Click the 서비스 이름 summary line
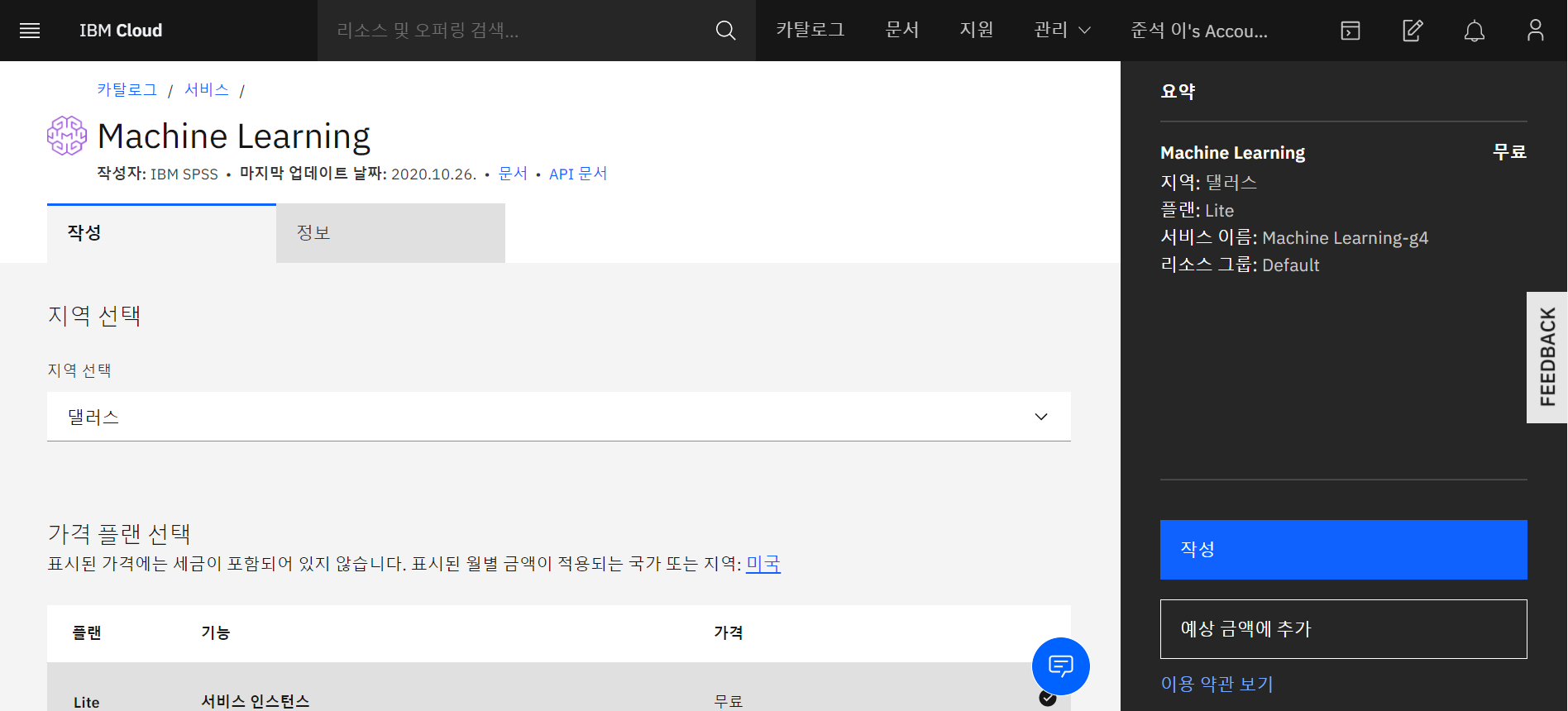Viewport: 1568px width, 711px height. tap(1294, 237)
